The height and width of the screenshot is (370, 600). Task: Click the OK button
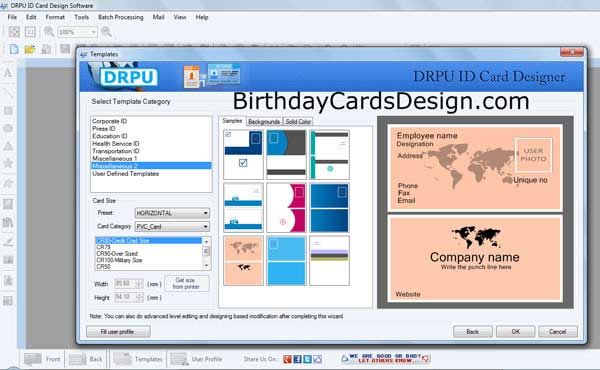point(515,332)
